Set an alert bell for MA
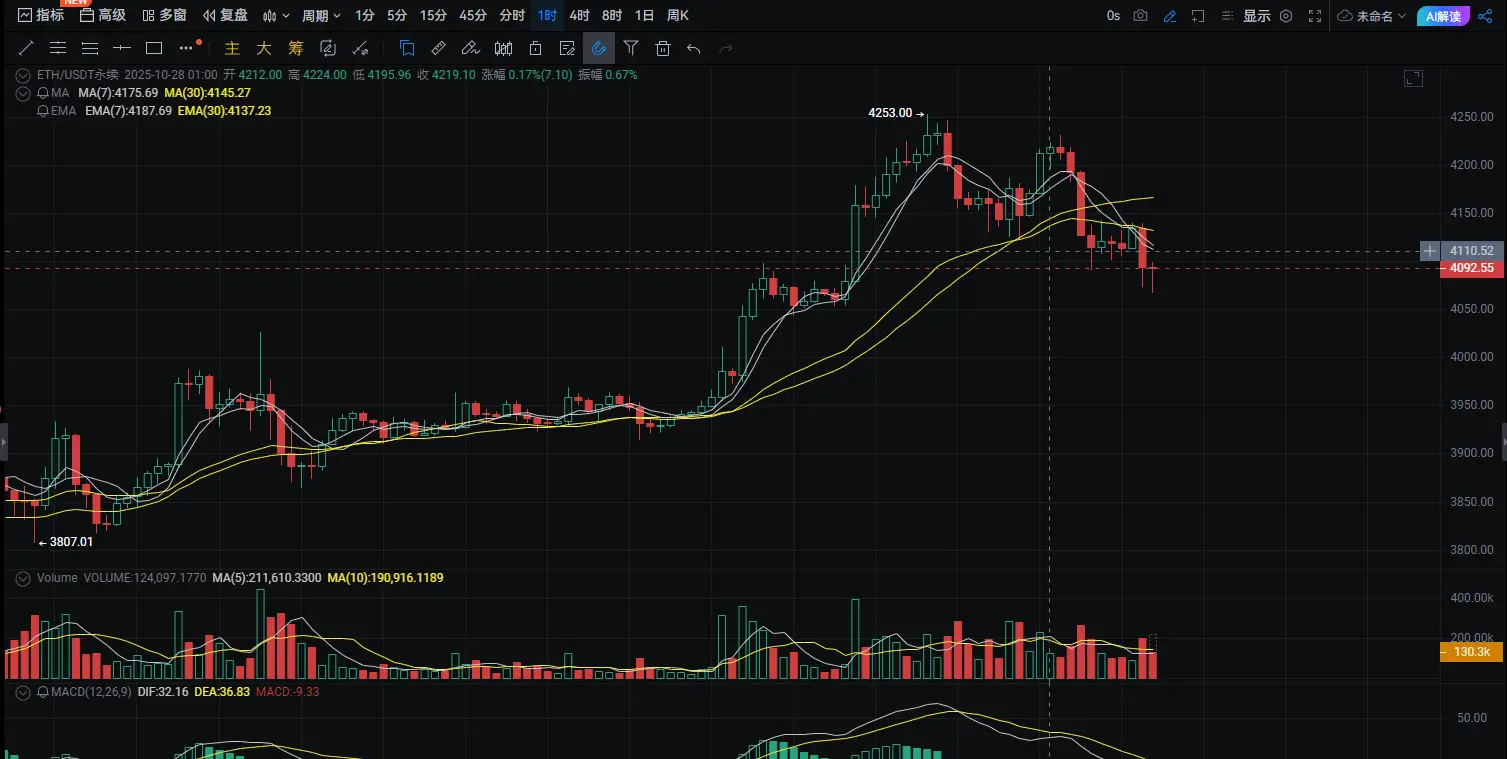 [43, 92]
